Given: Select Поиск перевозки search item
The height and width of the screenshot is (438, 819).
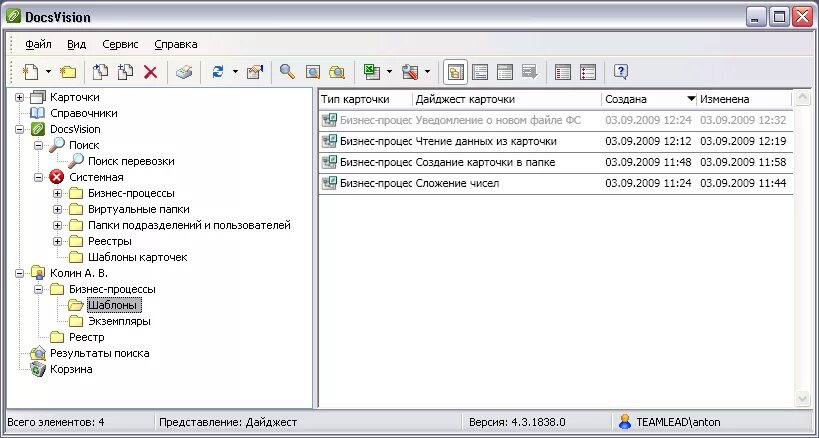Looking at the screenshot, I should [131, 161].
